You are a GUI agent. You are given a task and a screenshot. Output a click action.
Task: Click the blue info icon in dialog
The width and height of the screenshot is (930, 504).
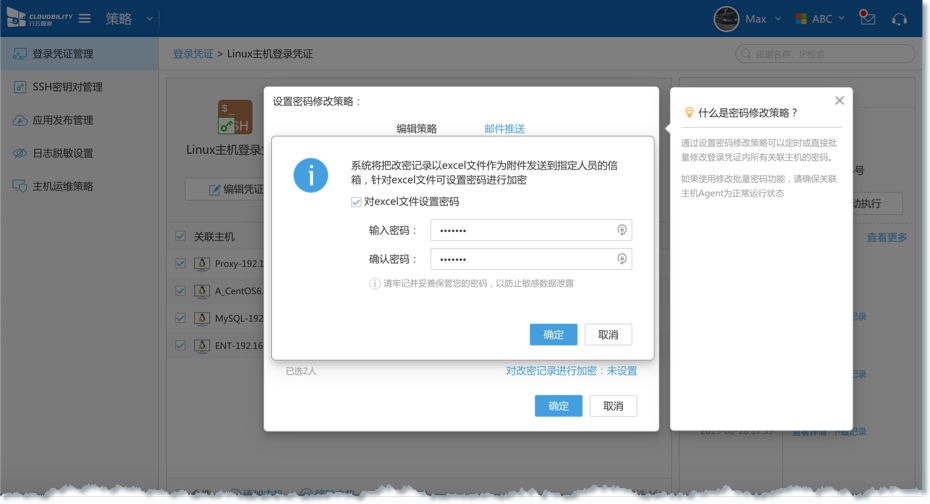coord(311,176)
